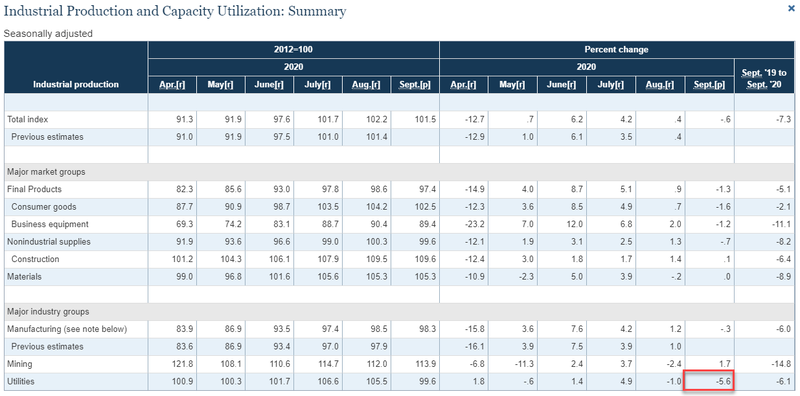Viewport: 800px width, 396px height.
Task: Click the Industrial production column header
Action: (76, 85)
